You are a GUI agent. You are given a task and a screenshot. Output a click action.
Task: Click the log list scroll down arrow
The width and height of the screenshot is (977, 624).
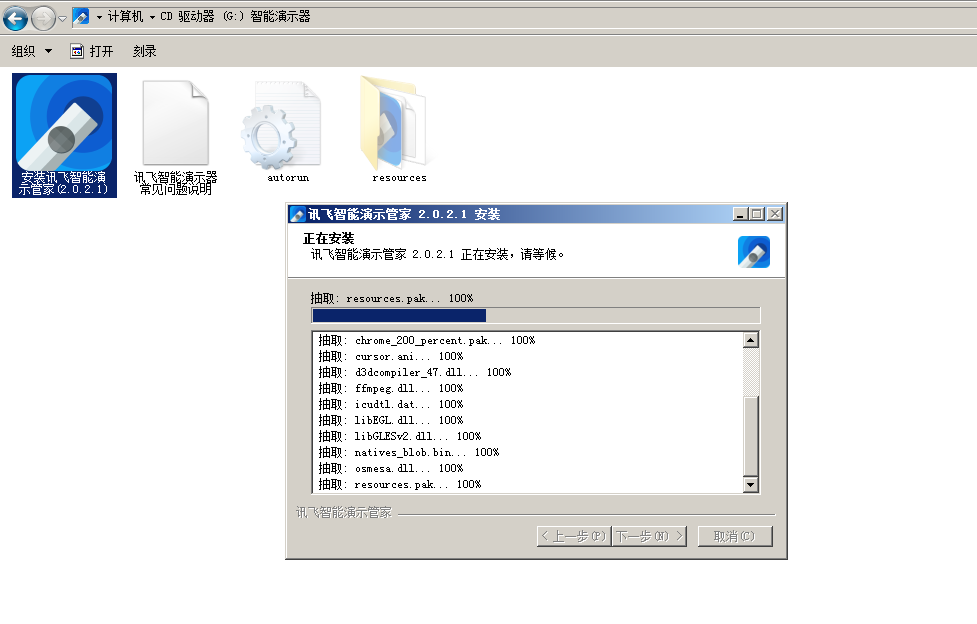click(751, 484)
